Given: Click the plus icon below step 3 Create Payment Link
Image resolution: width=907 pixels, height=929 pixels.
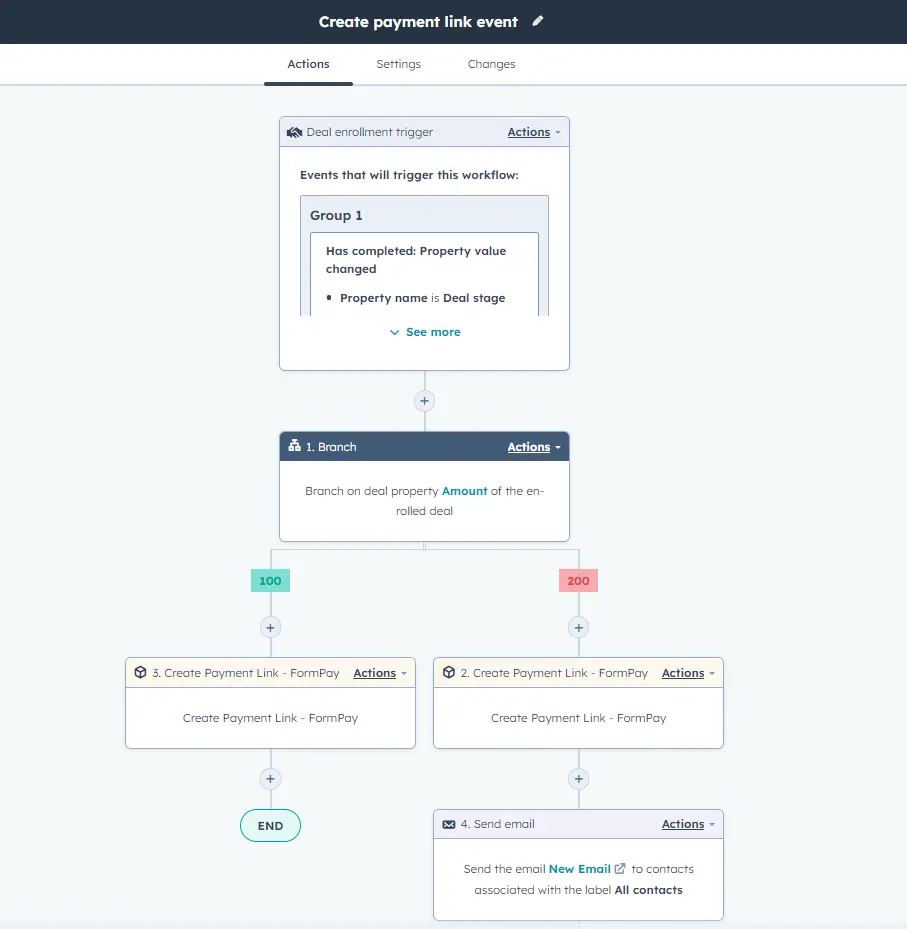Looking at the screenshot, I should [270, 778].
